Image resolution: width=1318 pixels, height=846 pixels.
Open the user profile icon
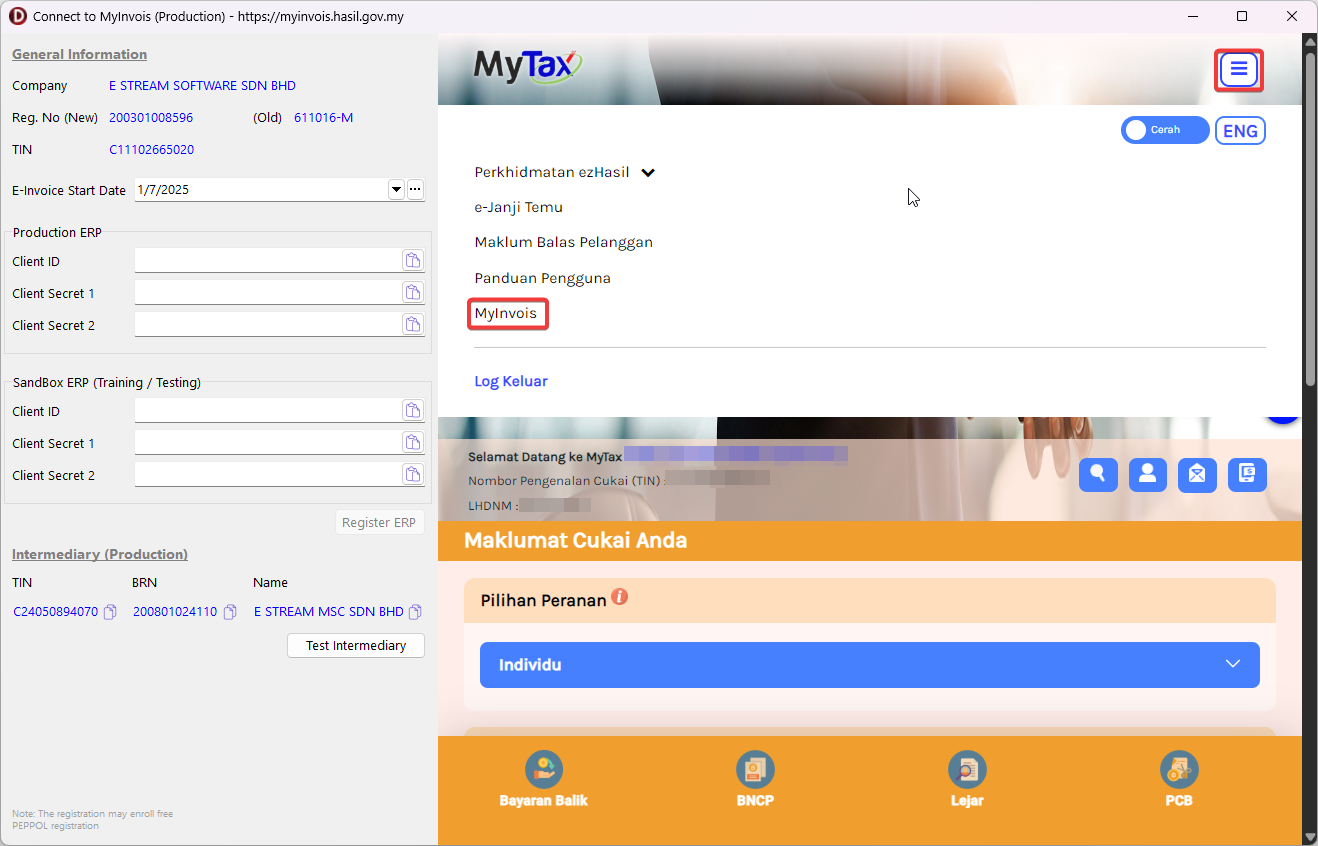tap(1148, 475)
